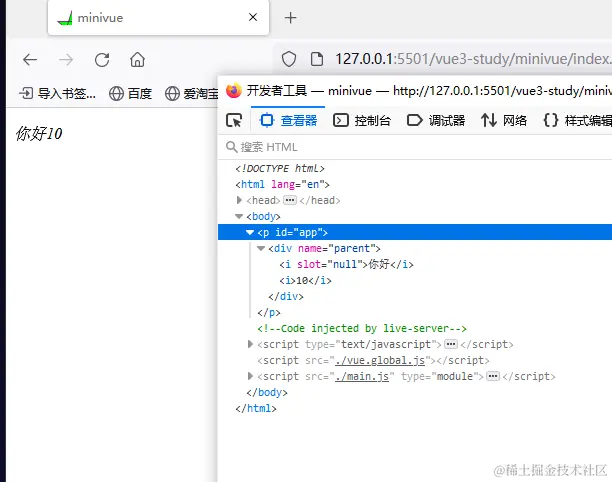Select the html lang="en" element
612x482 pixels.
pos(283,184)
